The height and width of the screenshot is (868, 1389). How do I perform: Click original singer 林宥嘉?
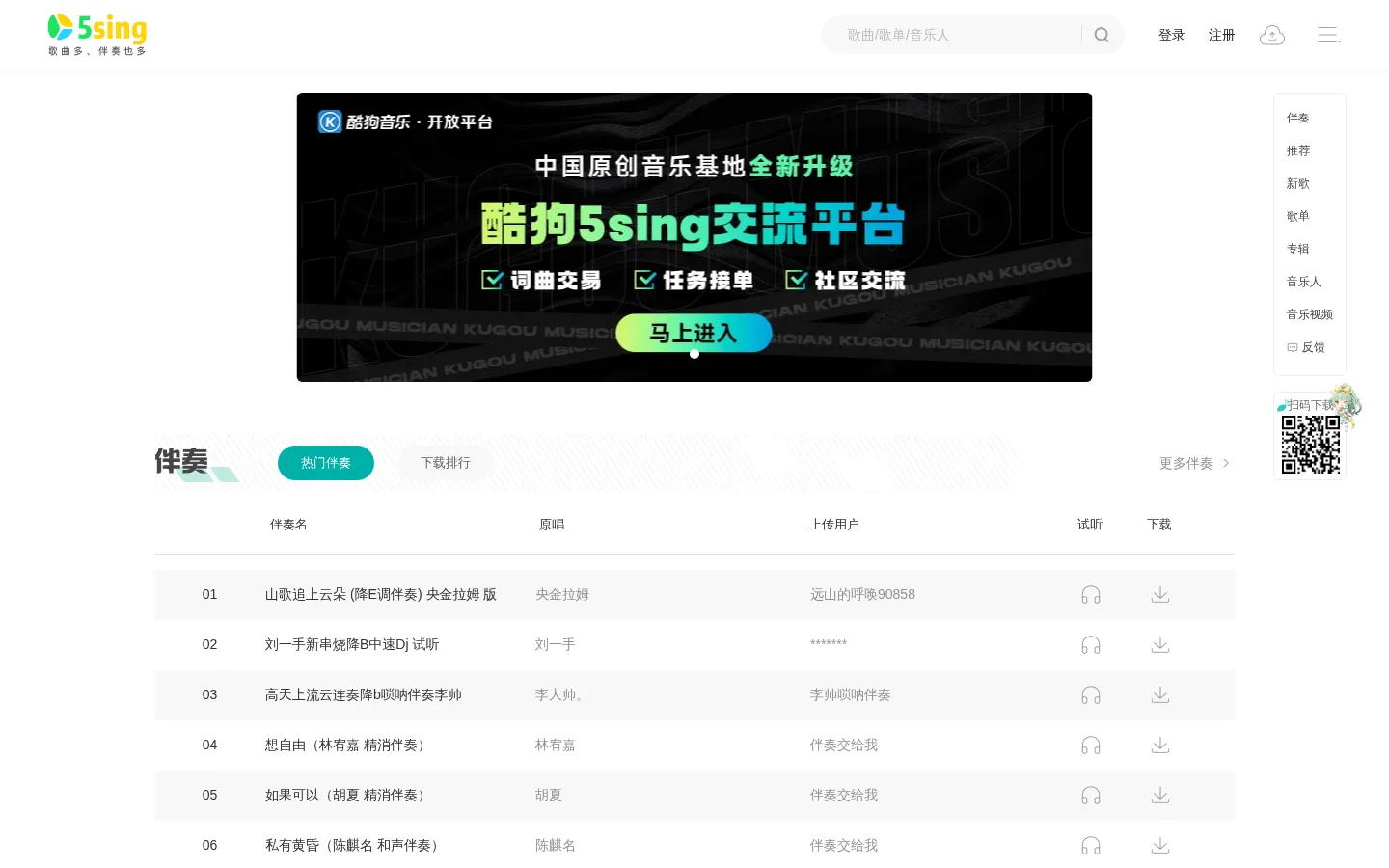tap(556, 746)
